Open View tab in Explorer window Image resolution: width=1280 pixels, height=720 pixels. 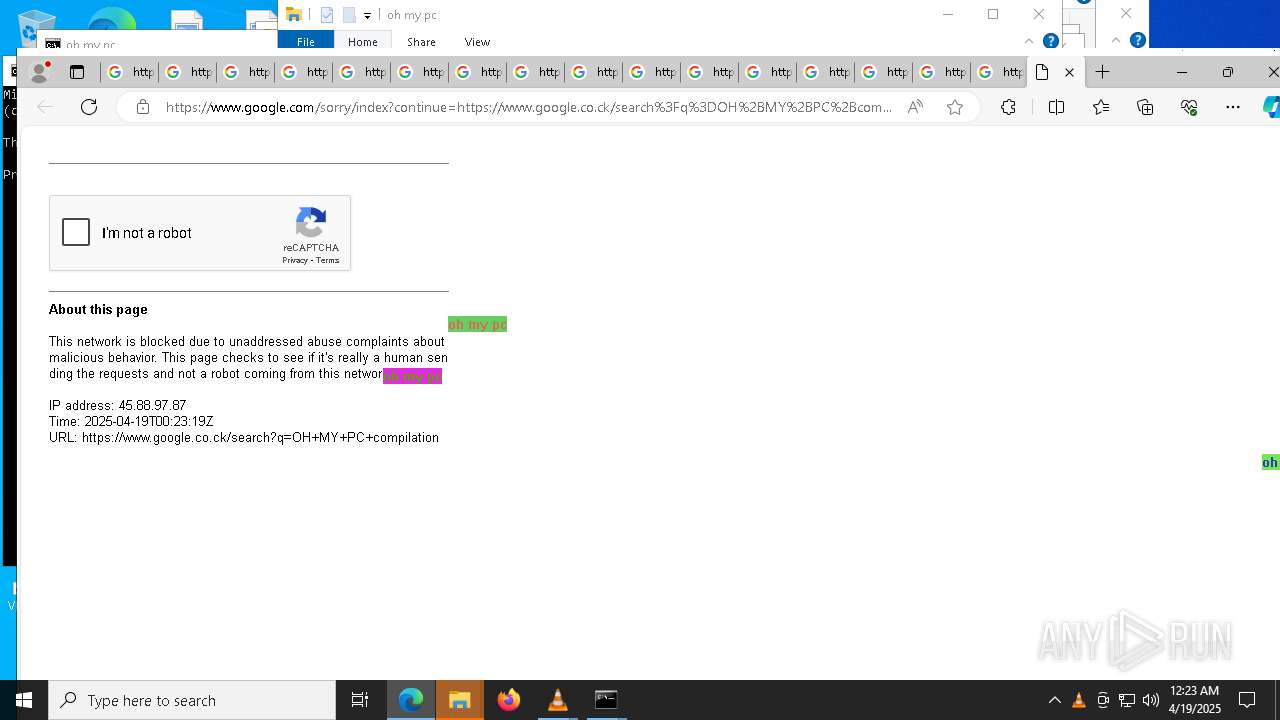click(477, 42)
